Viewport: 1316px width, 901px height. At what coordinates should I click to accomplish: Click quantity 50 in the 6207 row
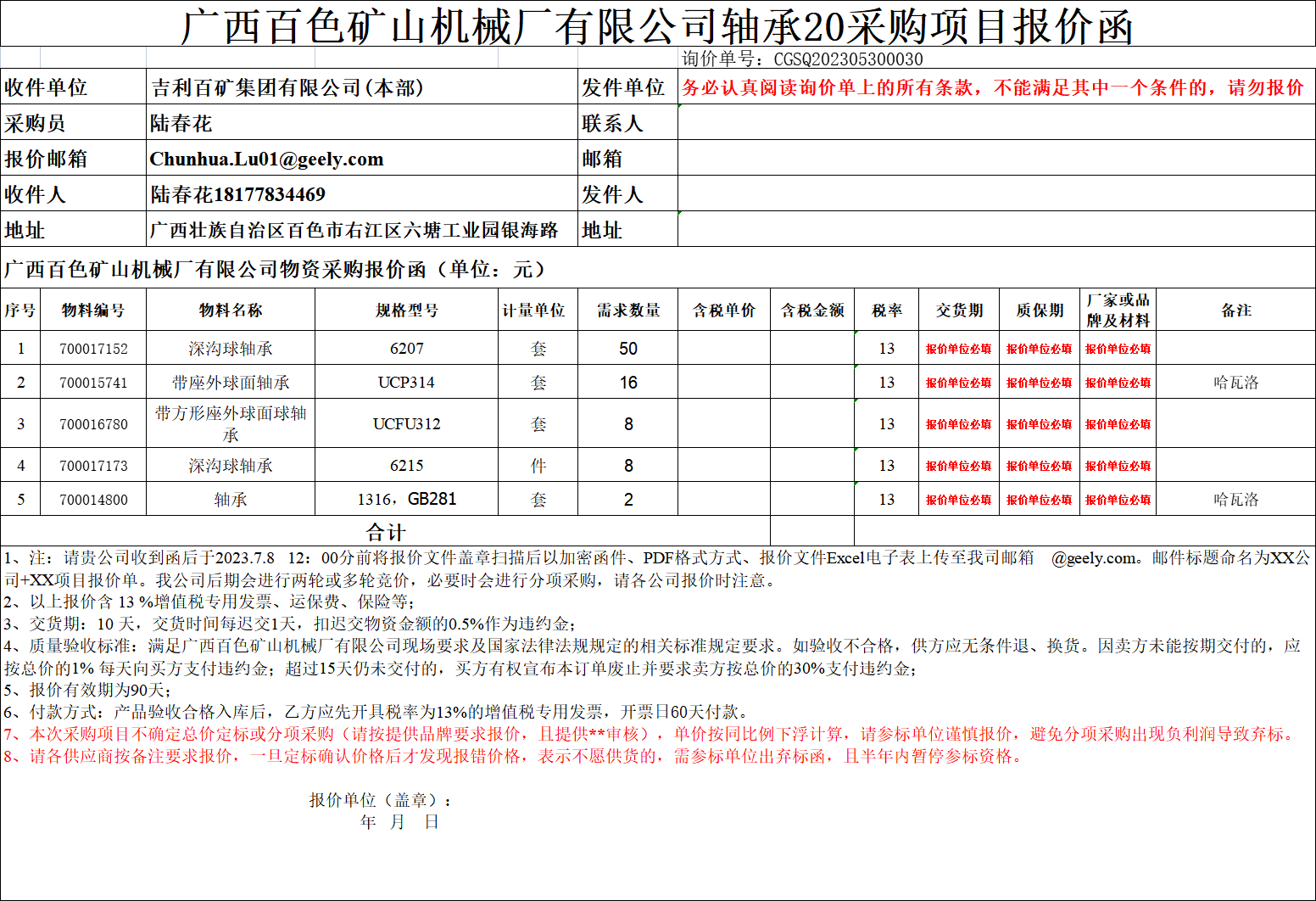coord(628,349)
